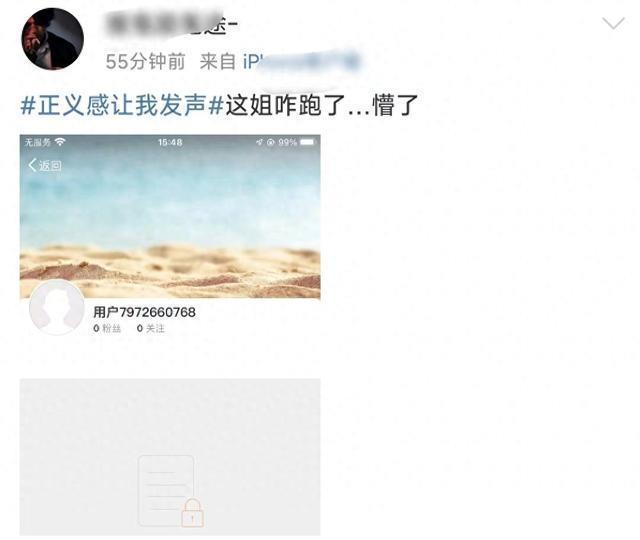Viewport: 640px width, 540px height.
Task: Click the locked document icon
Action: click(x=166, y=490)
